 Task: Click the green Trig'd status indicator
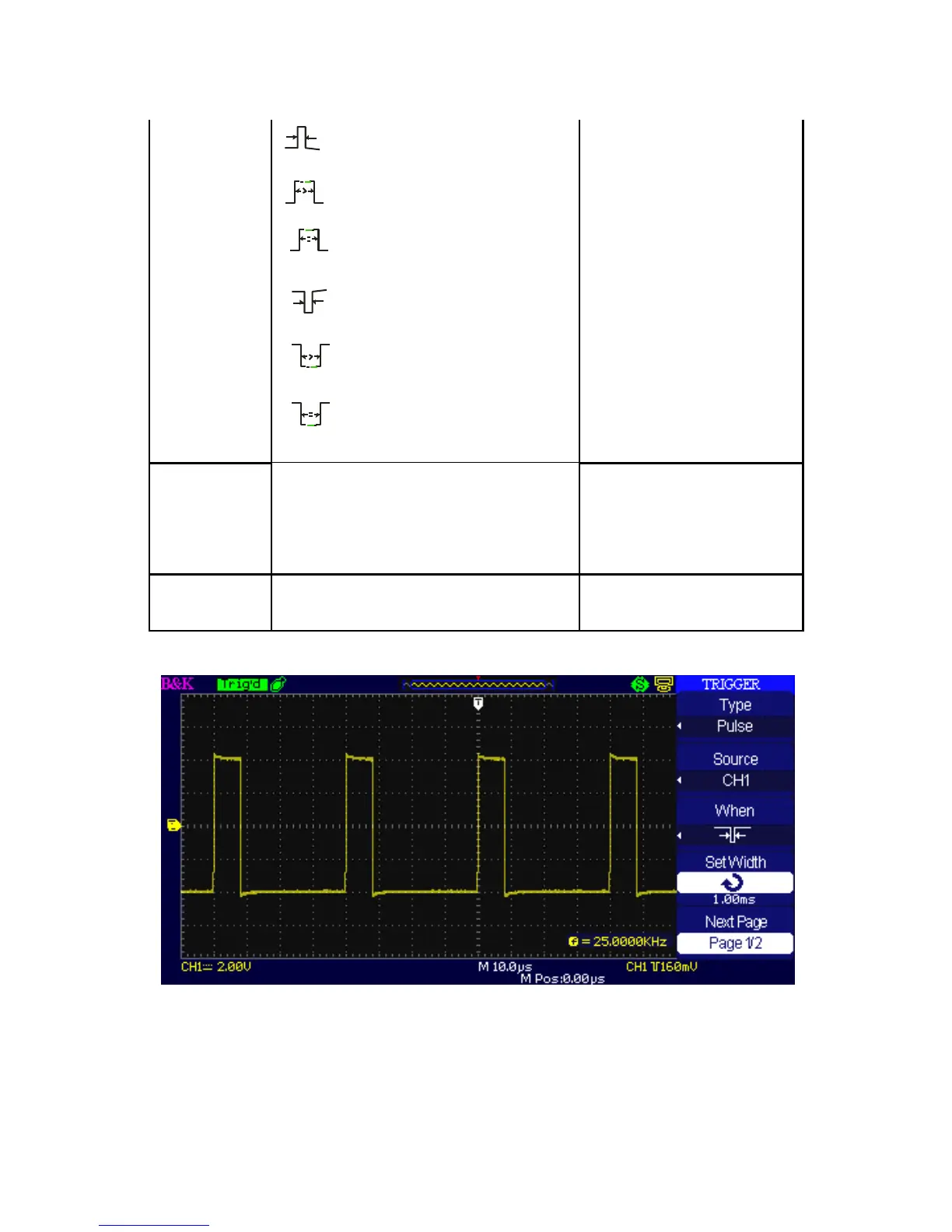pos(242,684)
